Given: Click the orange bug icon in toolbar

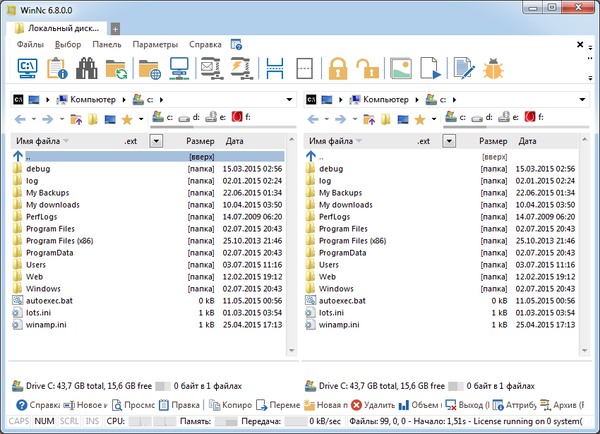Looking at the screenshot, I should [x=493, y=69].
